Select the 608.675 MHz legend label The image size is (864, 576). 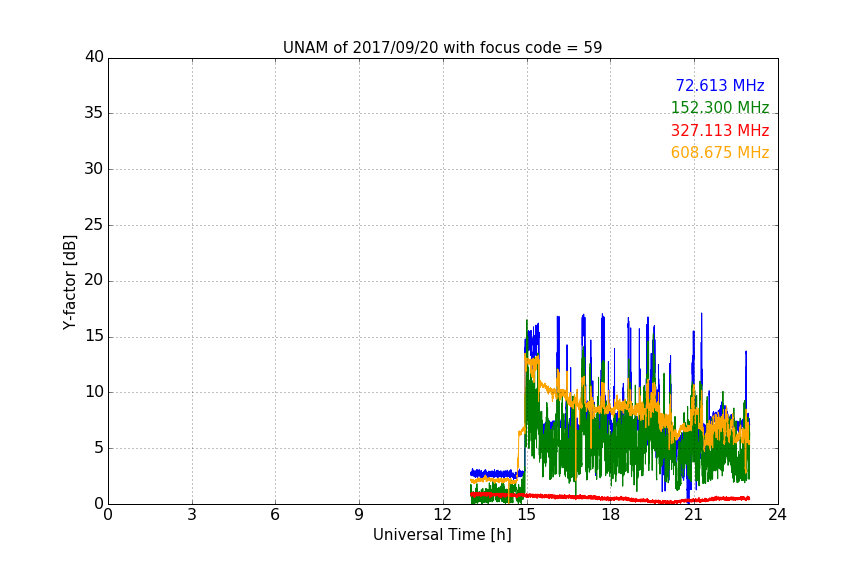pos(720,153)
